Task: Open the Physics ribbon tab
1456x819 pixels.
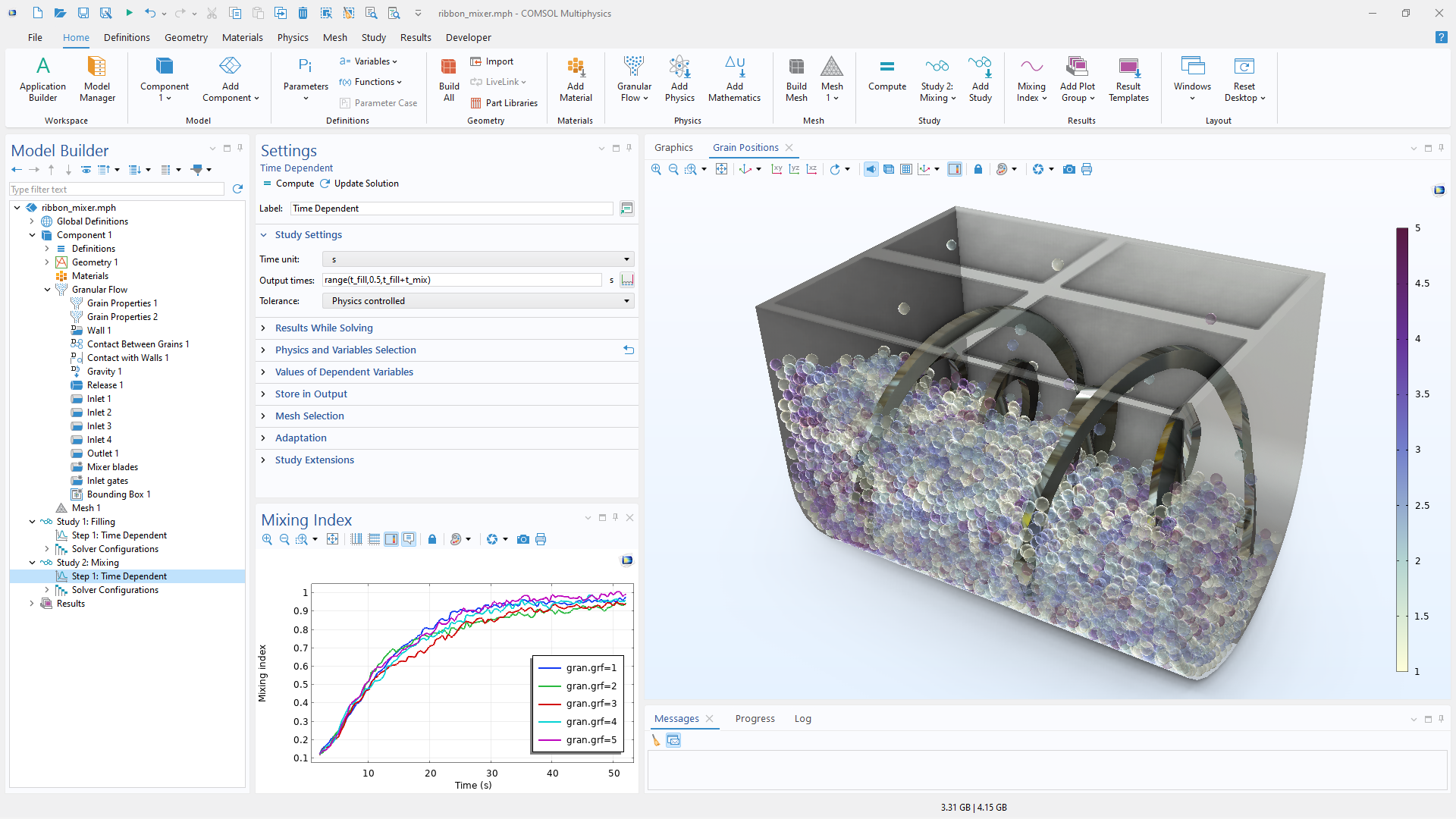Action: tap(292, 37)
